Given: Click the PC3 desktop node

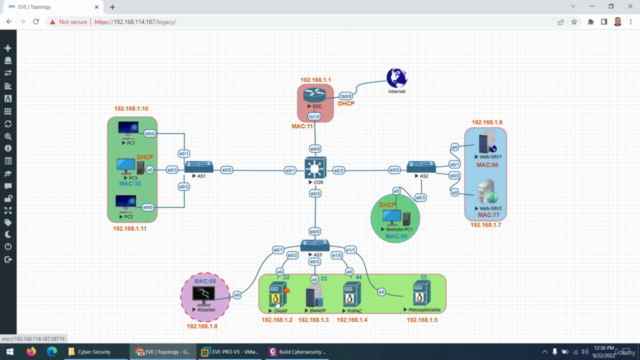Looking at the screenshot, I should [130, 167].
